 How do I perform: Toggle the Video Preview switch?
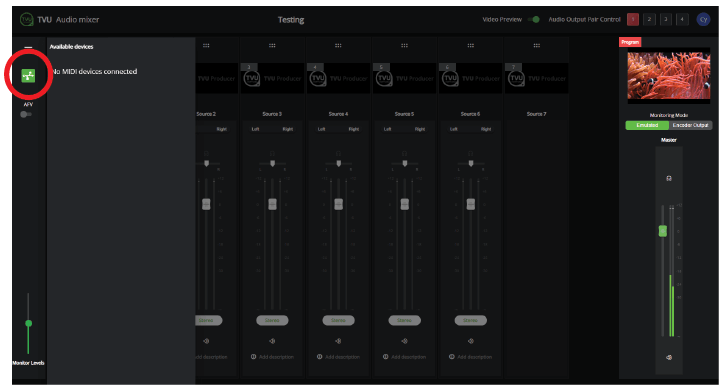tap(534, 19)
